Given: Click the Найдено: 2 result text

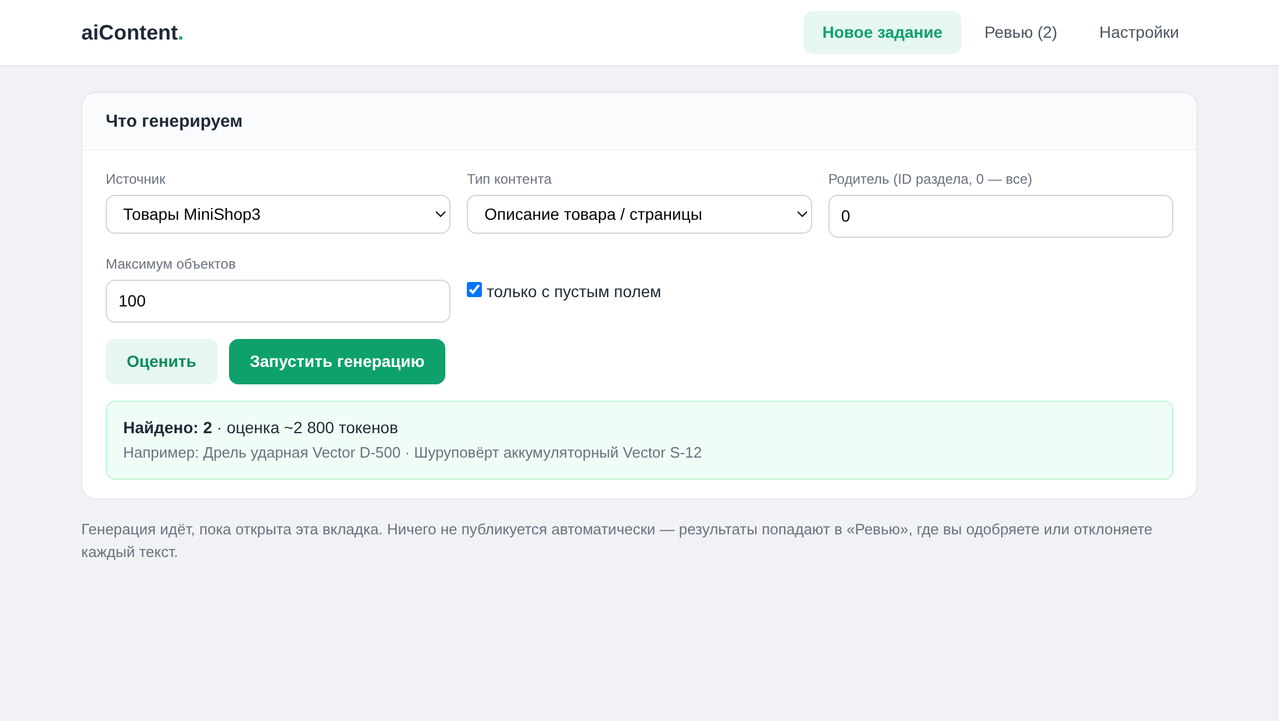Looking at the screenshot, I should click(x=167, y=428).
